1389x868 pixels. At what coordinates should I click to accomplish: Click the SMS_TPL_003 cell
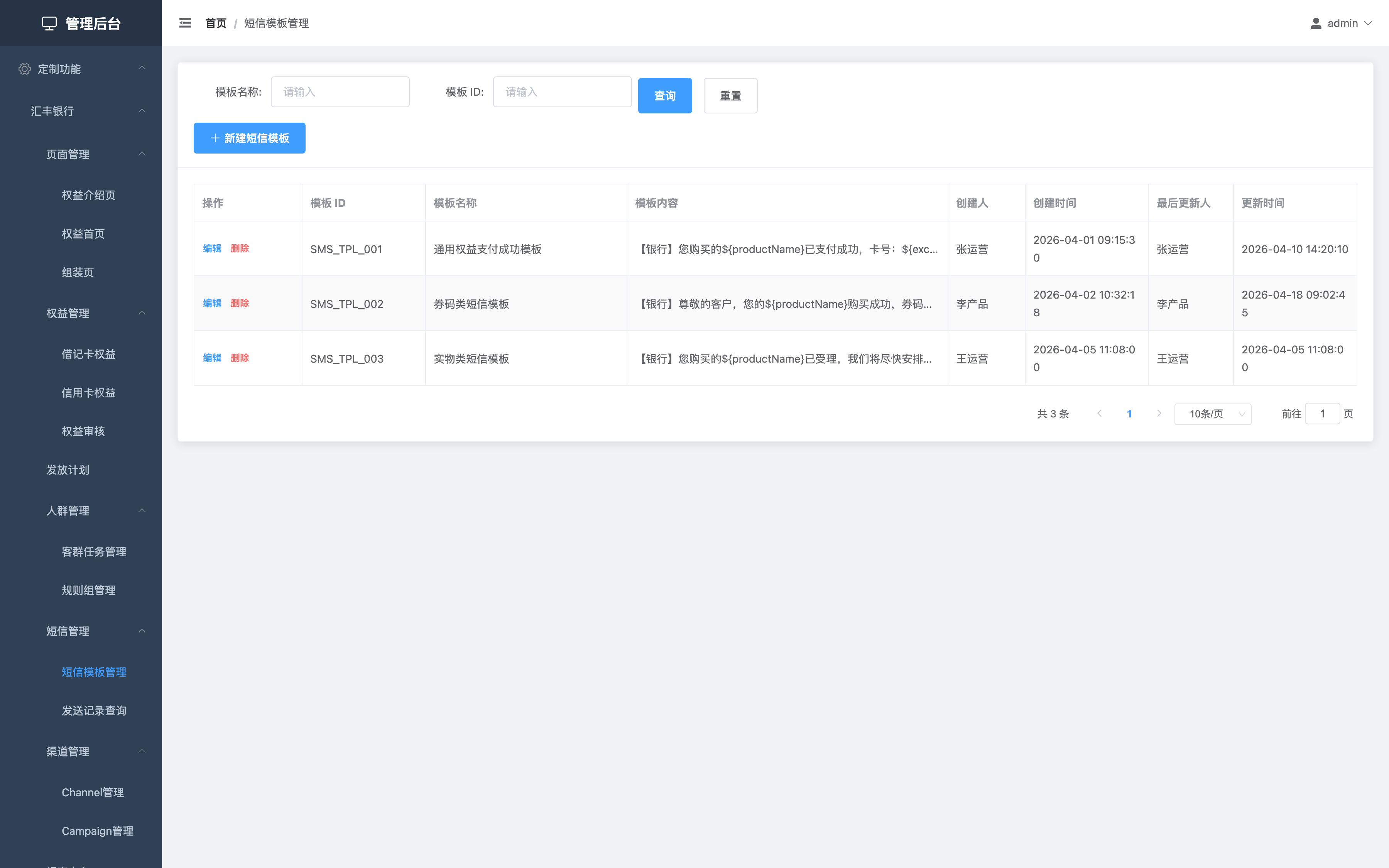point(363,358)
